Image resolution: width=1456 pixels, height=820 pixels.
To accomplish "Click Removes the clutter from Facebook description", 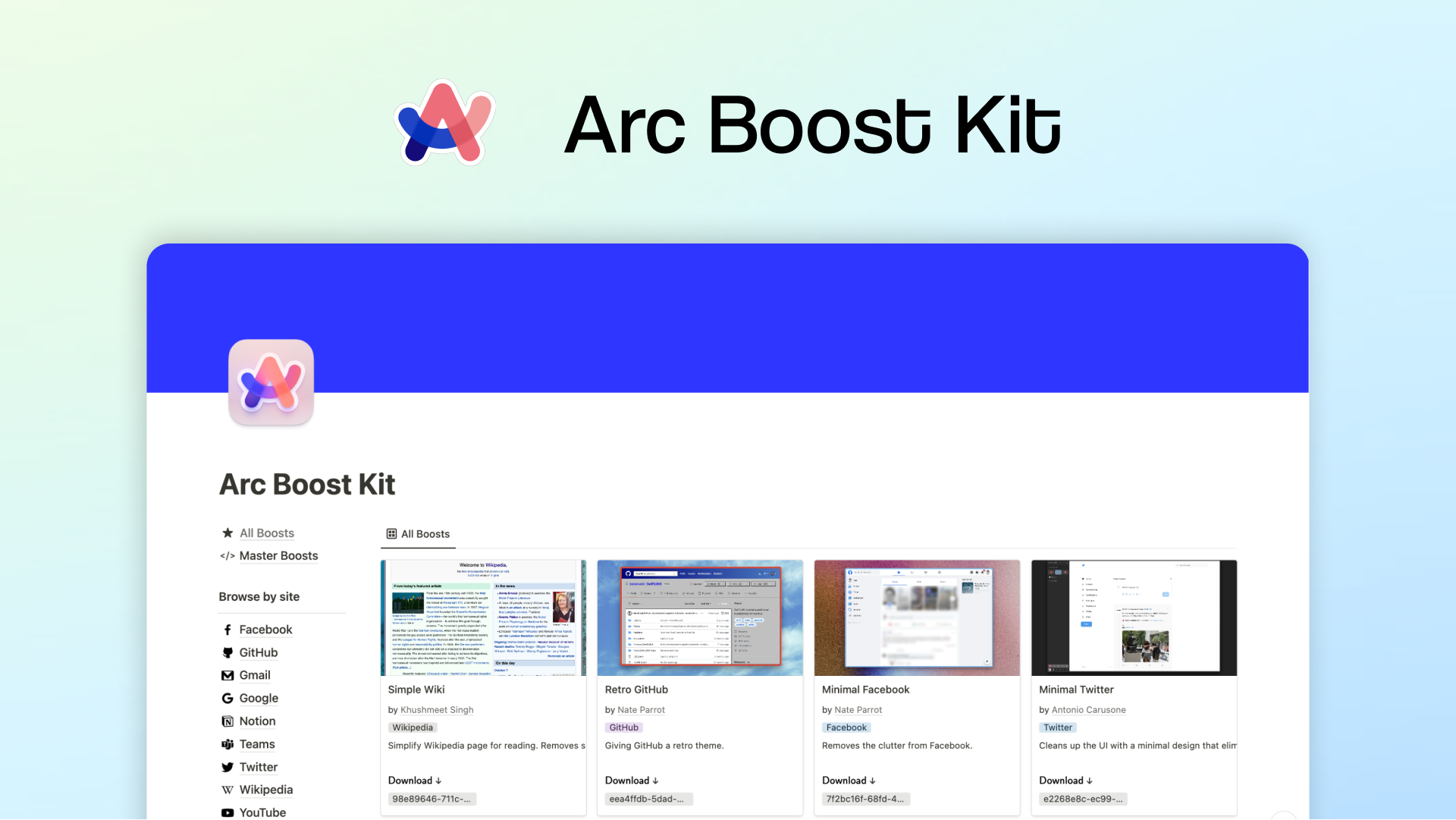I will pyautogui.click(x=897, y=746).
